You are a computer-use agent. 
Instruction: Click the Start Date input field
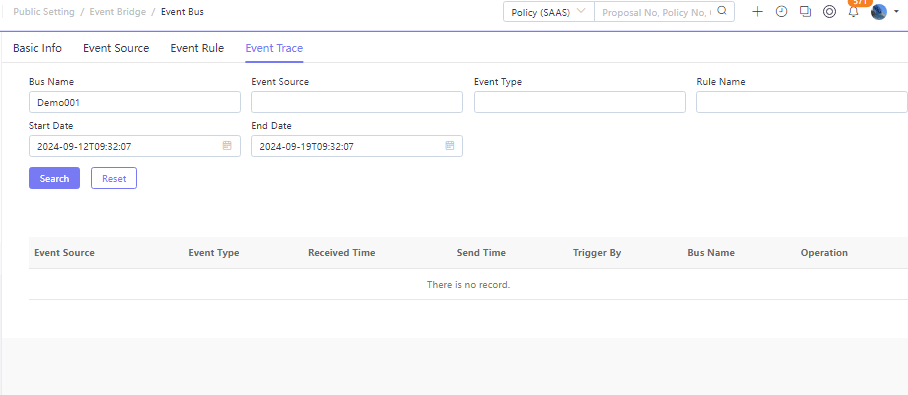click(134, 146)
